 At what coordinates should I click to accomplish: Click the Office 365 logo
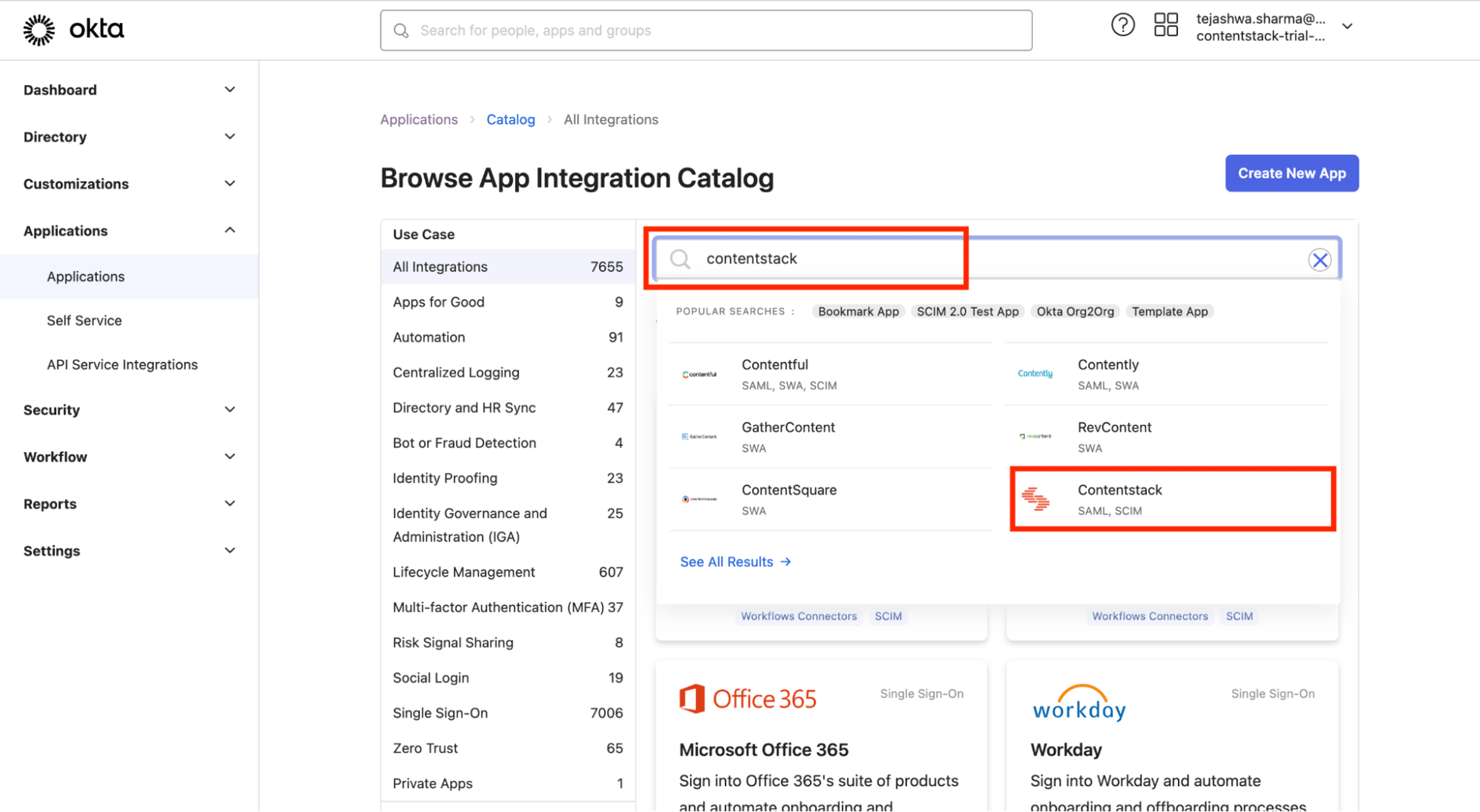(x=747, y=699)
